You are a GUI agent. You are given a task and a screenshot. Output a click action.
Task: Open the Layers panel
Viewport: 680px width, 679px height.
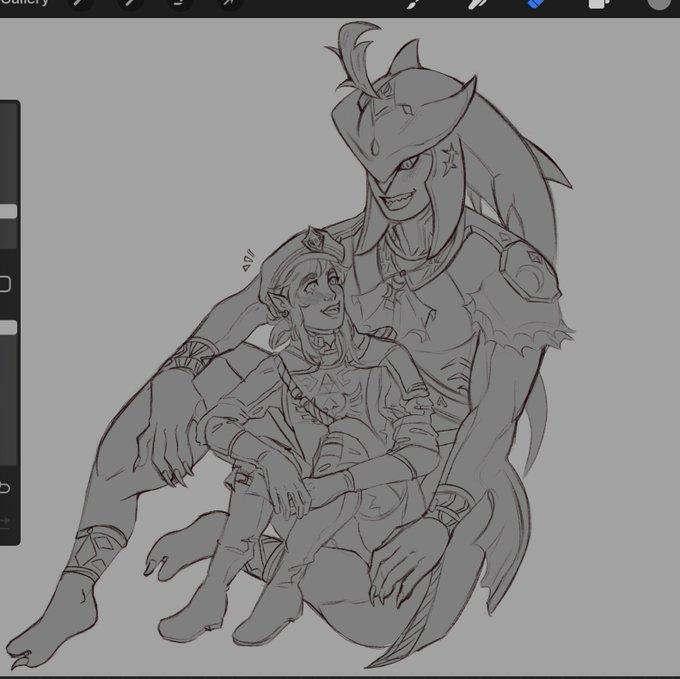598,3
